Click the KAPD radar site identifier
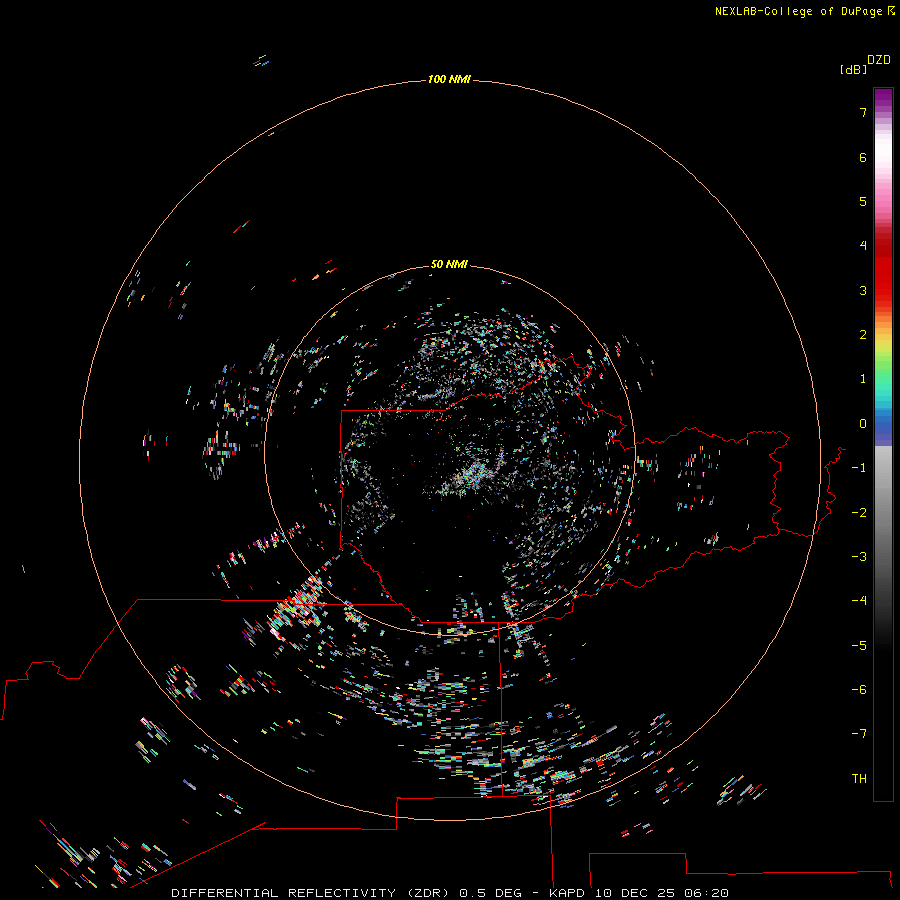The height and width of the screenshot is (900, 900). [567, 893]
